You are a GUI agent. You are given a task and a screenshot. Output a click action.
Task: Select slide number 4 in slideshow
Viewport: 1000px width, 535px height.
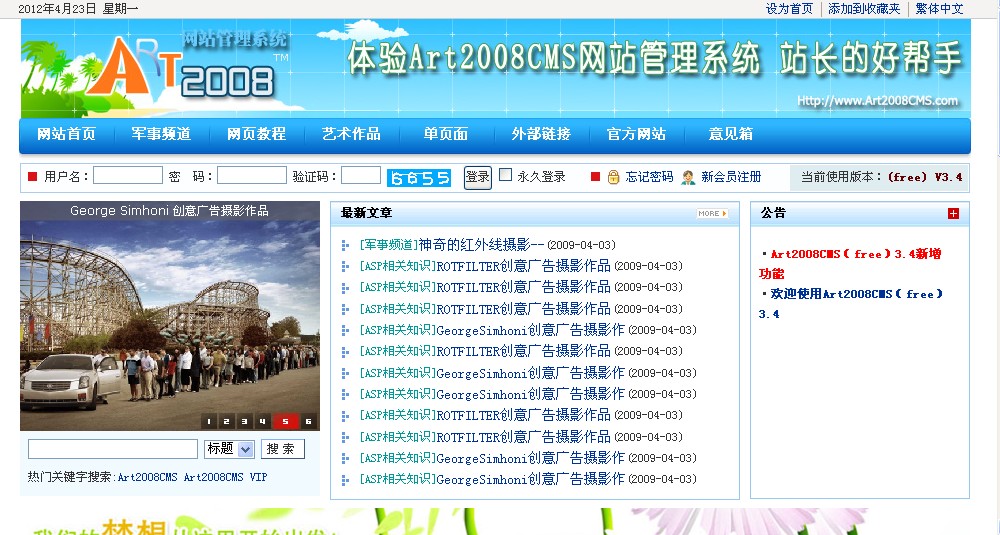[263, 421]
